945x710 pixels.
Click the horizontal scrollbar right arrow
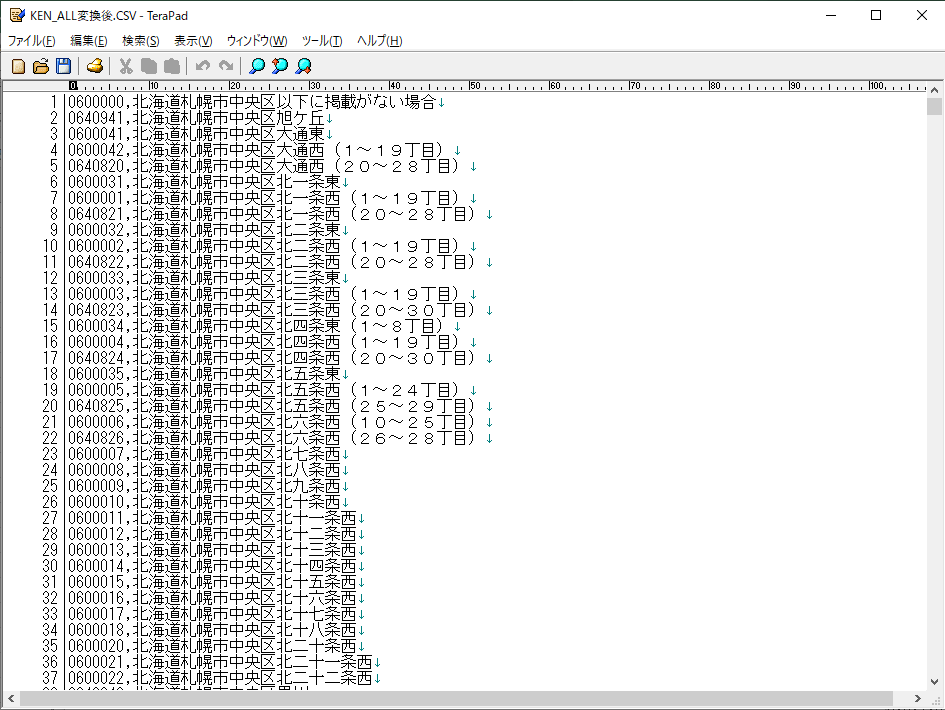[918, 699]
